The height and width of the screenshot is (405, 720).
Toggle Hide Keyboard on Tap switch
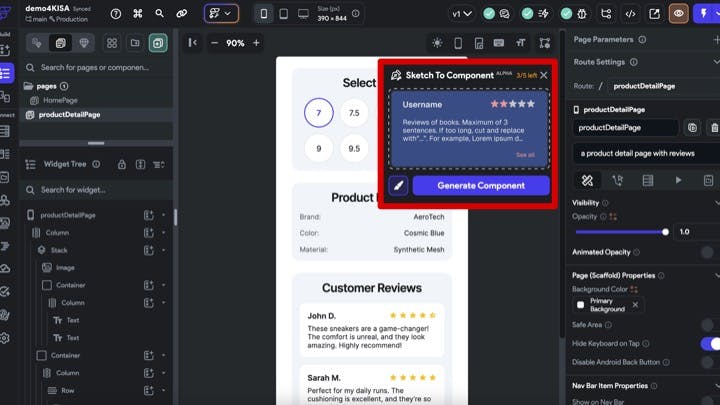(710, 343)
